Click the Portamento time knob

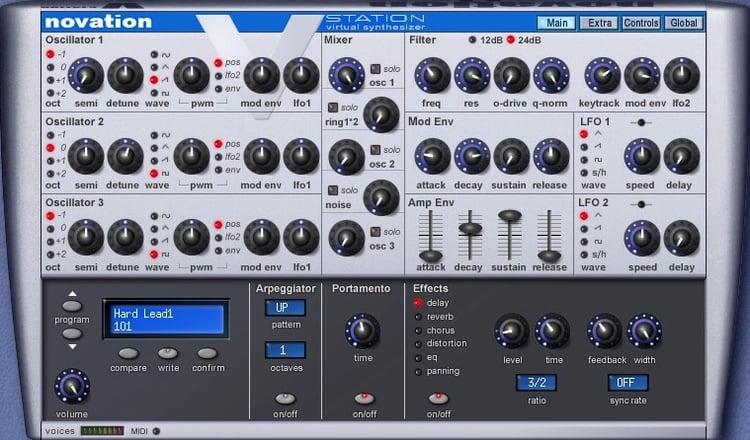[x=363, y=331]
